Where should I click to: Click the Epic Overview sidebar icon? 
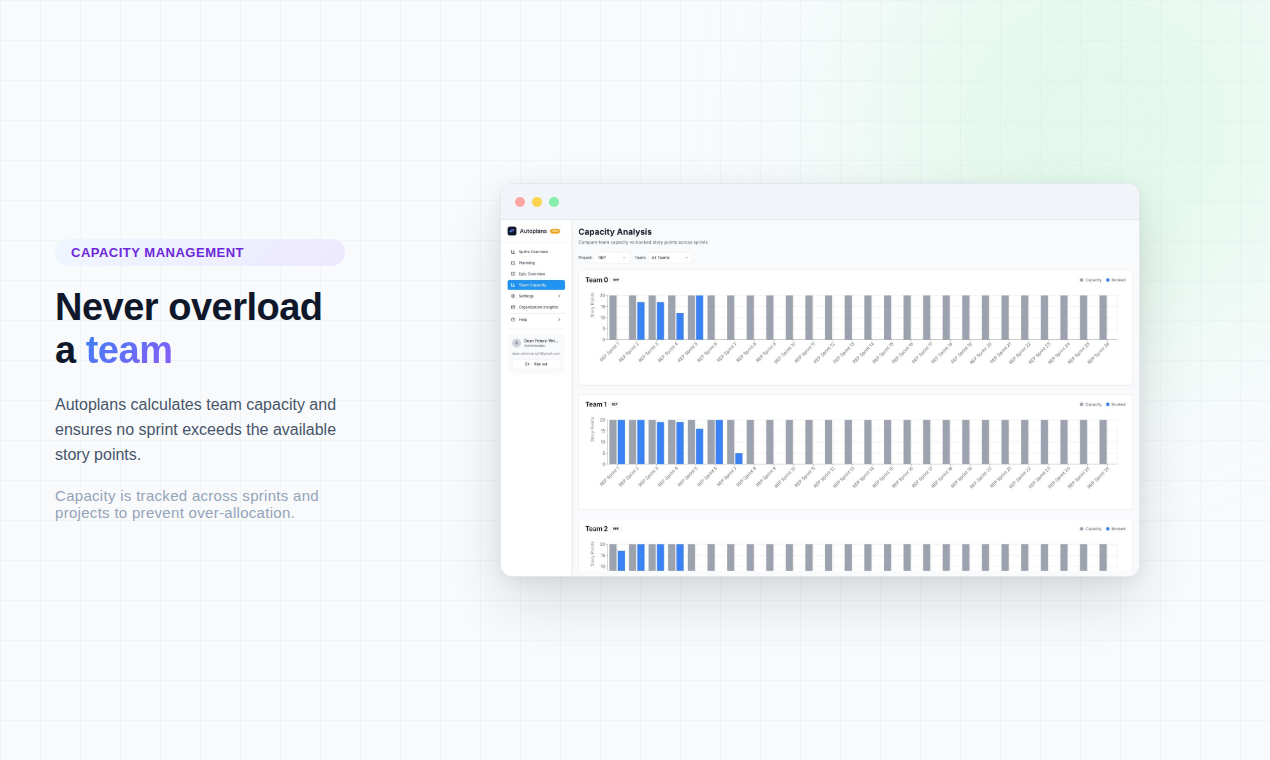click(x=513, y=274)
